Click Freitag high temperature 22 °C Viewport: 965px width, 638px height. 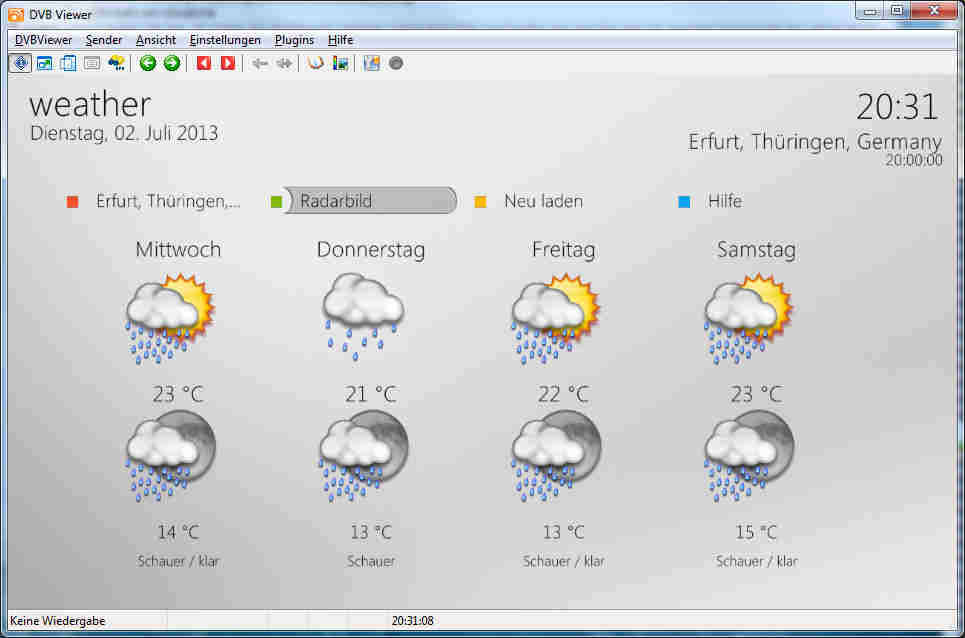(x=564, y=394)
